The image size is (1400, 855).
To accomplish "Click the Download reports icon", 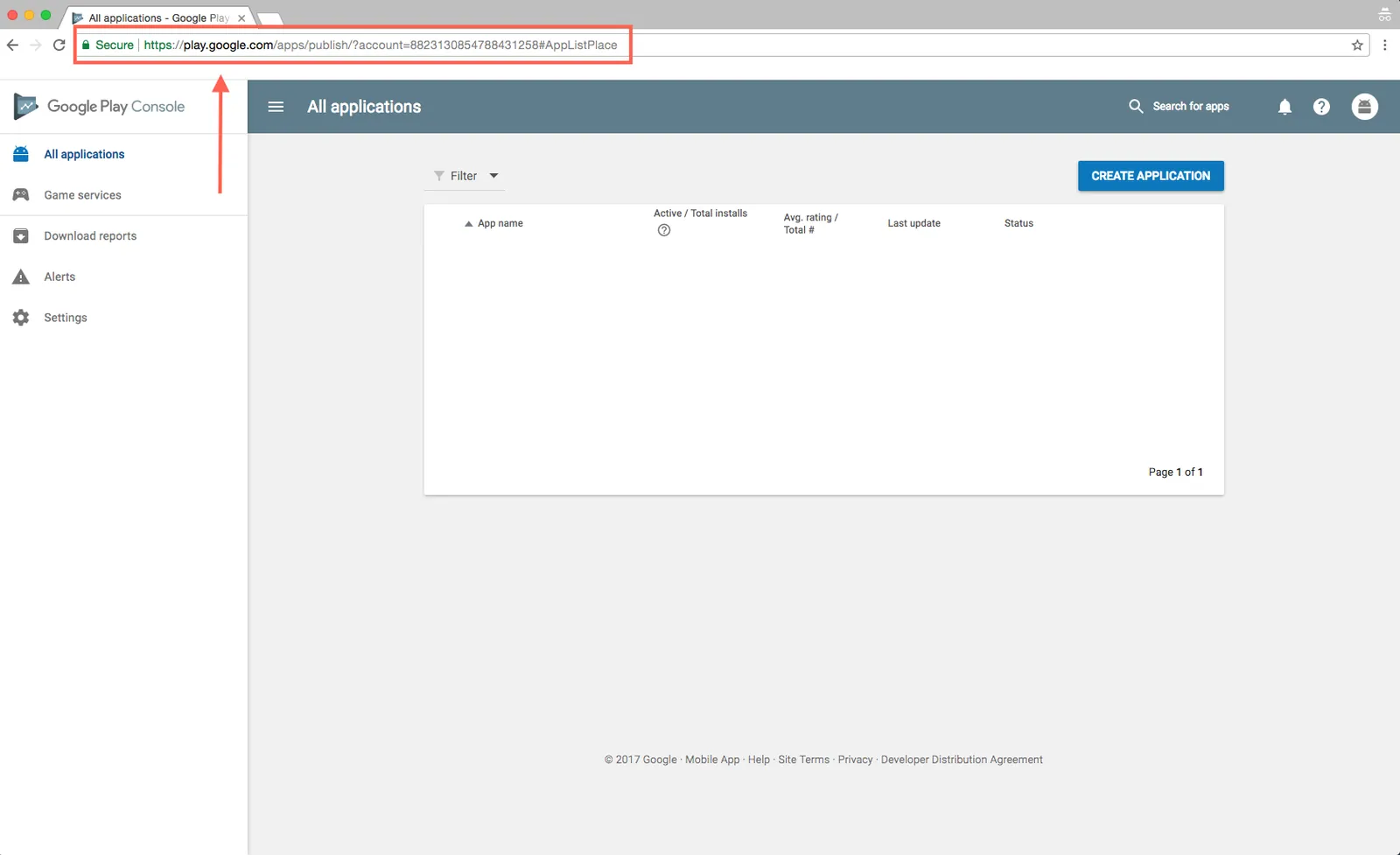I will pyautogui.click(x=21, y=236).
